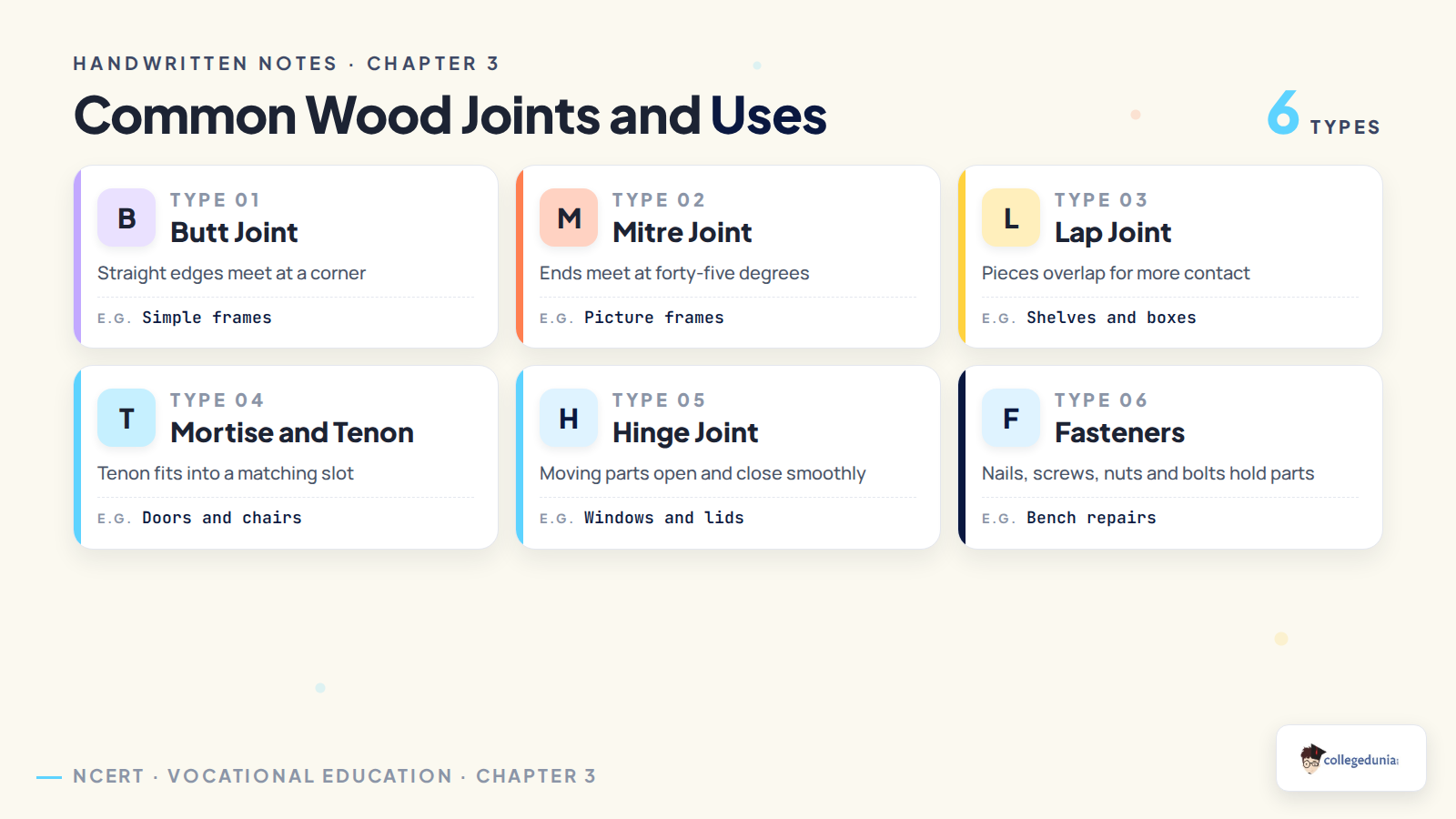Select the Mitre Joint heading
The height and width of the screenshot is (819, 1456).
tap(682, 232)
